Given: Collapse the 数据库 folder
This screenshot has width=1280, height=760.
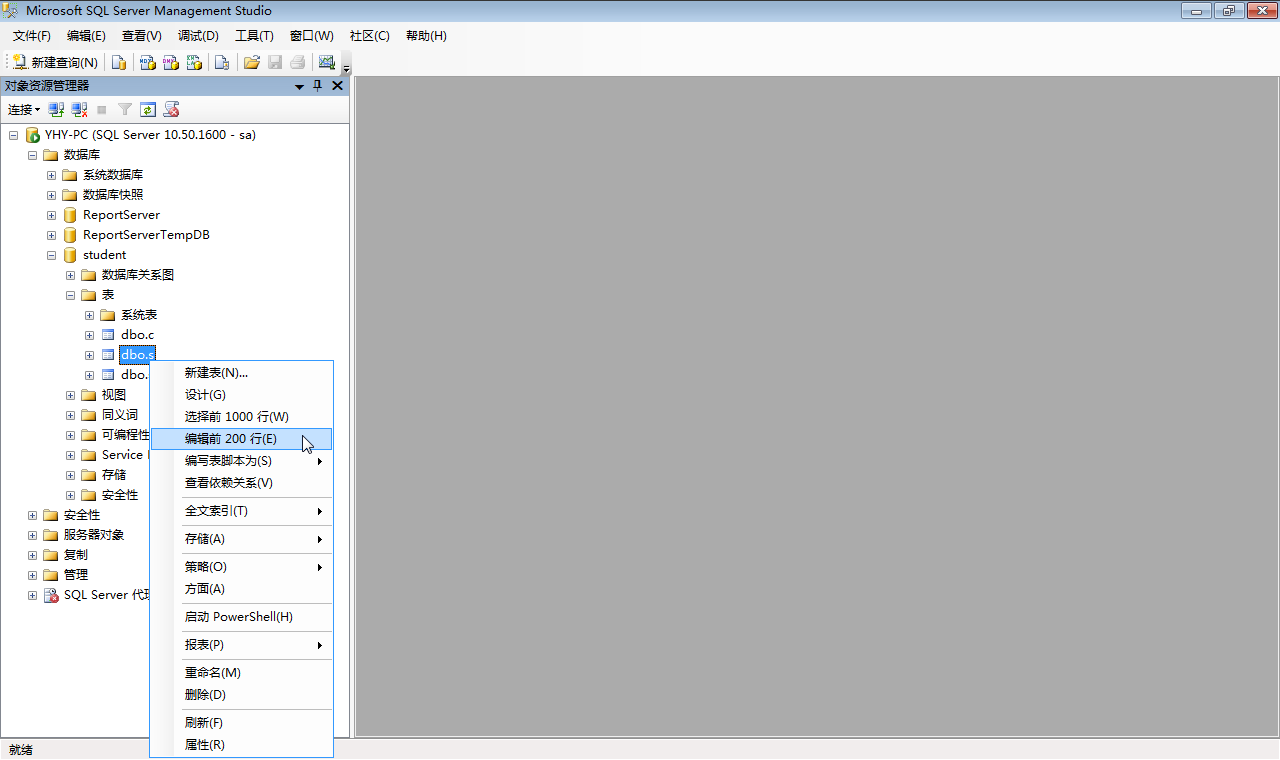Looking at the screenshot, I should (x=32, y=155).
